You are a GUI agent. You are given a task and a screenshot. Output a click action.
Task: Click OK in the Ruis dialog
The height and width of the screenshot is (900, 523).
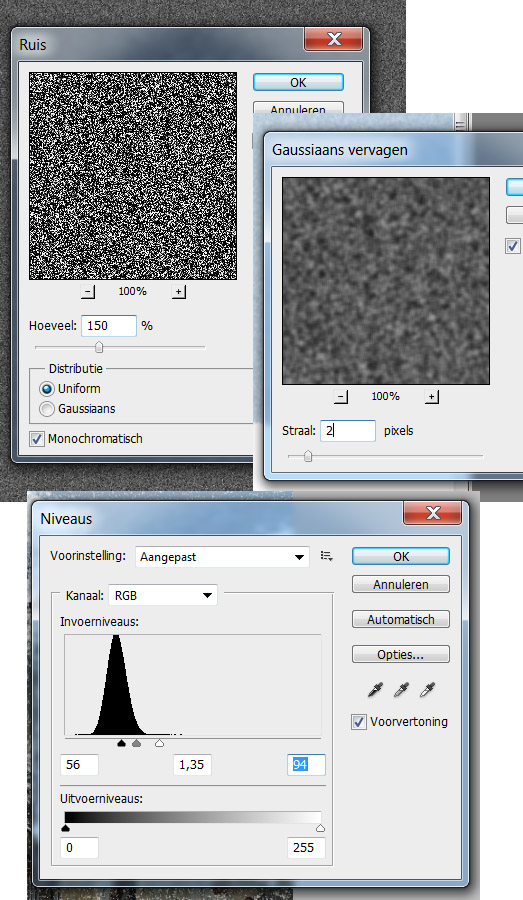(298, 82)
